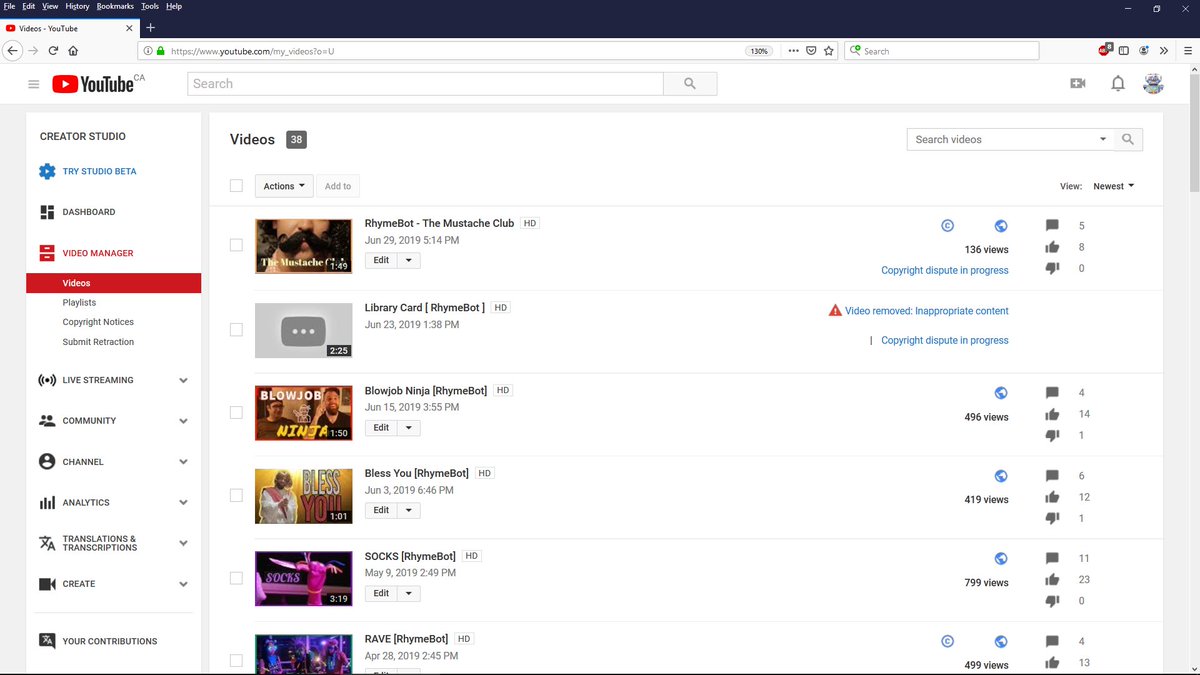Click the copyright icon on The Mustache Club
1200x675 pixels.
948,226
